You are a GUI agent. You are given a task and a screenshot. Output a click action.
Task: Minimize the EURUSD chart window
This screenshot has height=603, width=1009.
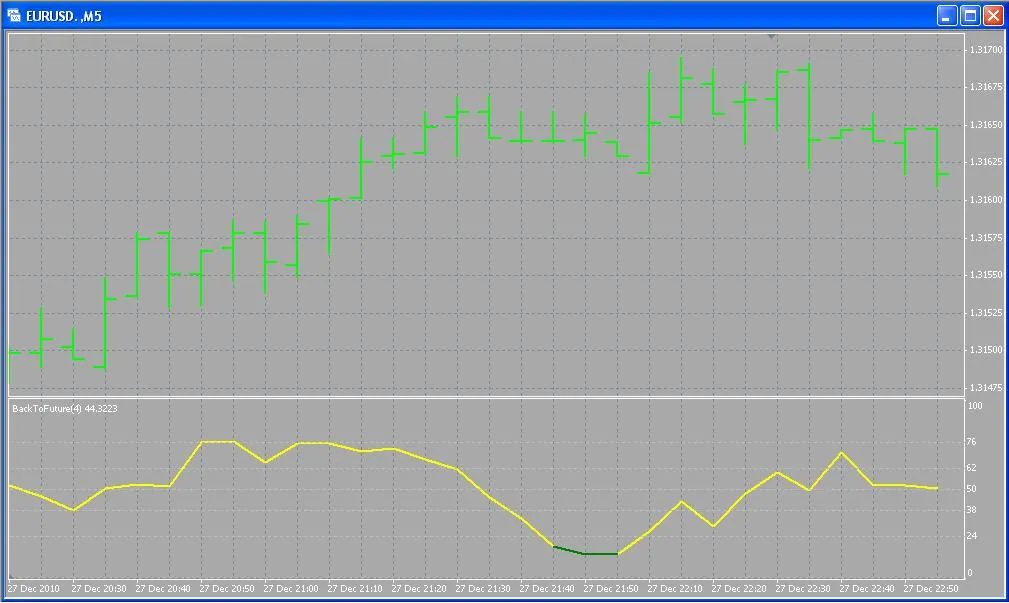[x=946, y=15]
